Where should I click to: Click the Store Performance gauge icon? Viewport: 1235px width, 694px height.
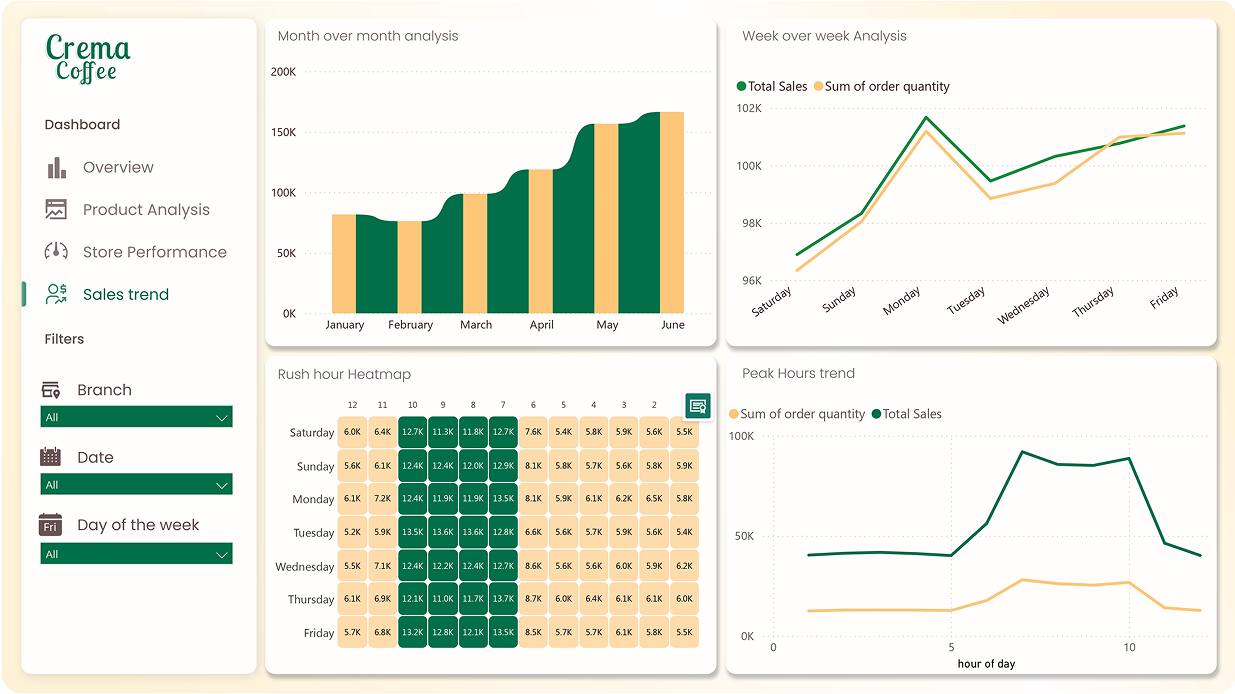pyautogui.click(x=56, y=251)
